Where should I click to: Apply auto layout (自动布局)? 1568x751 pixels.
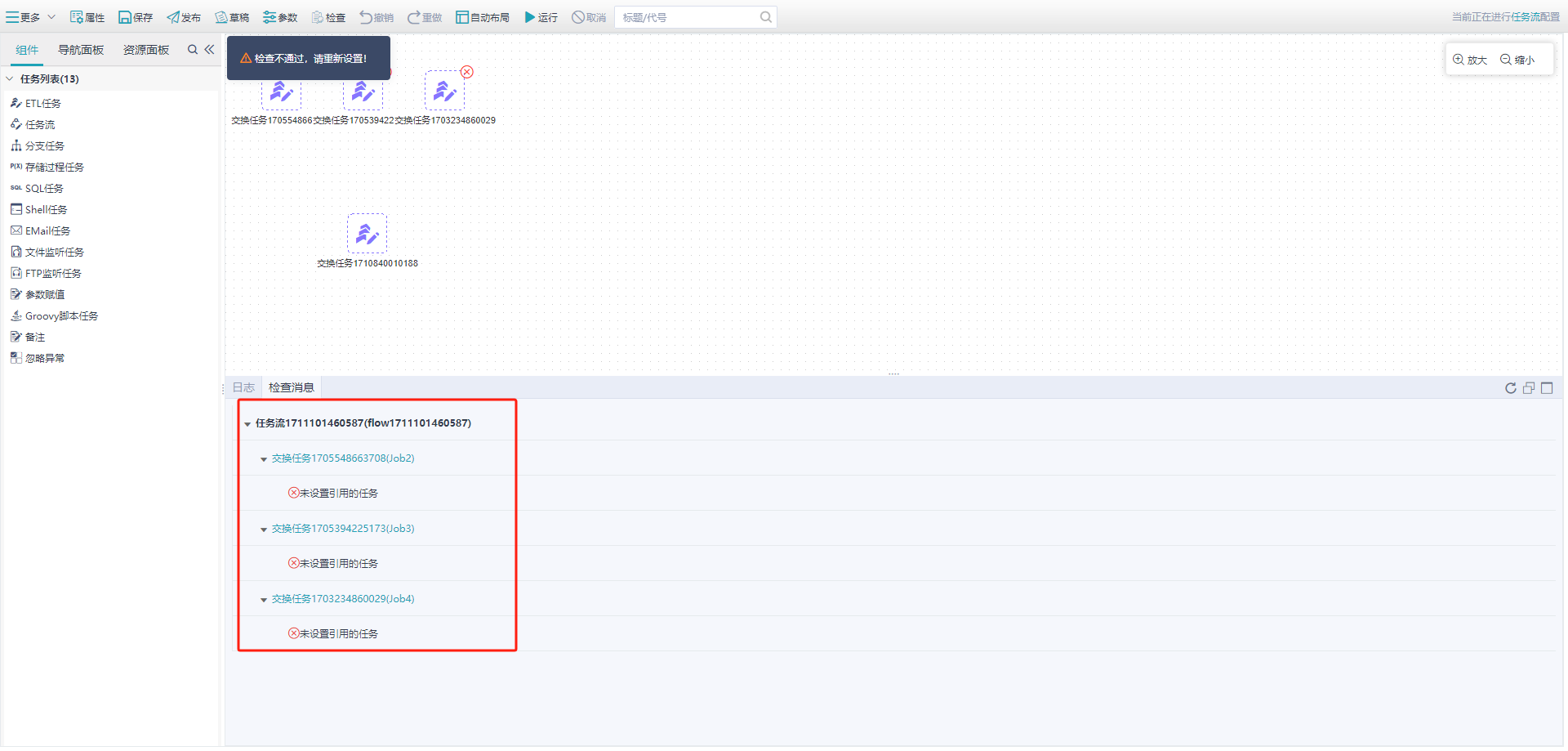coord(483,17)
